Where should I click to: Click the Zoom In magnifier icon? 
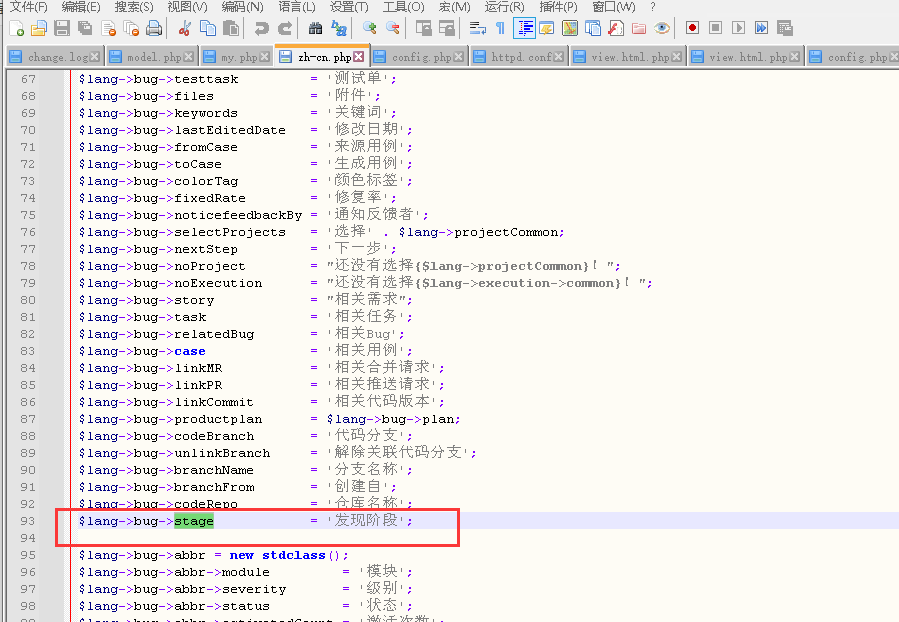point(369,28)
